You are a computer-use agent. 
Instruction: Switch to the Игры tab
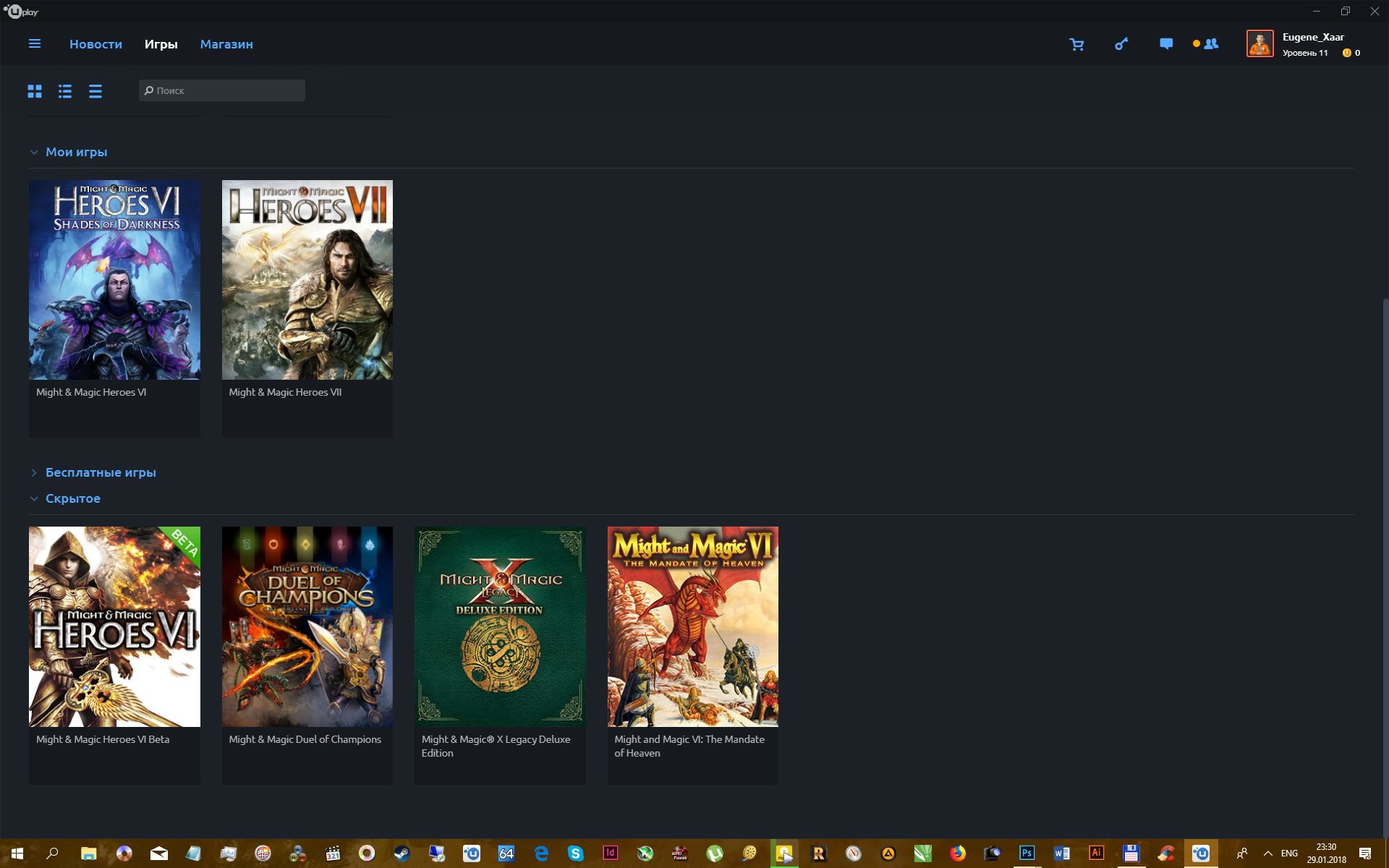click(x=161, y=44)
